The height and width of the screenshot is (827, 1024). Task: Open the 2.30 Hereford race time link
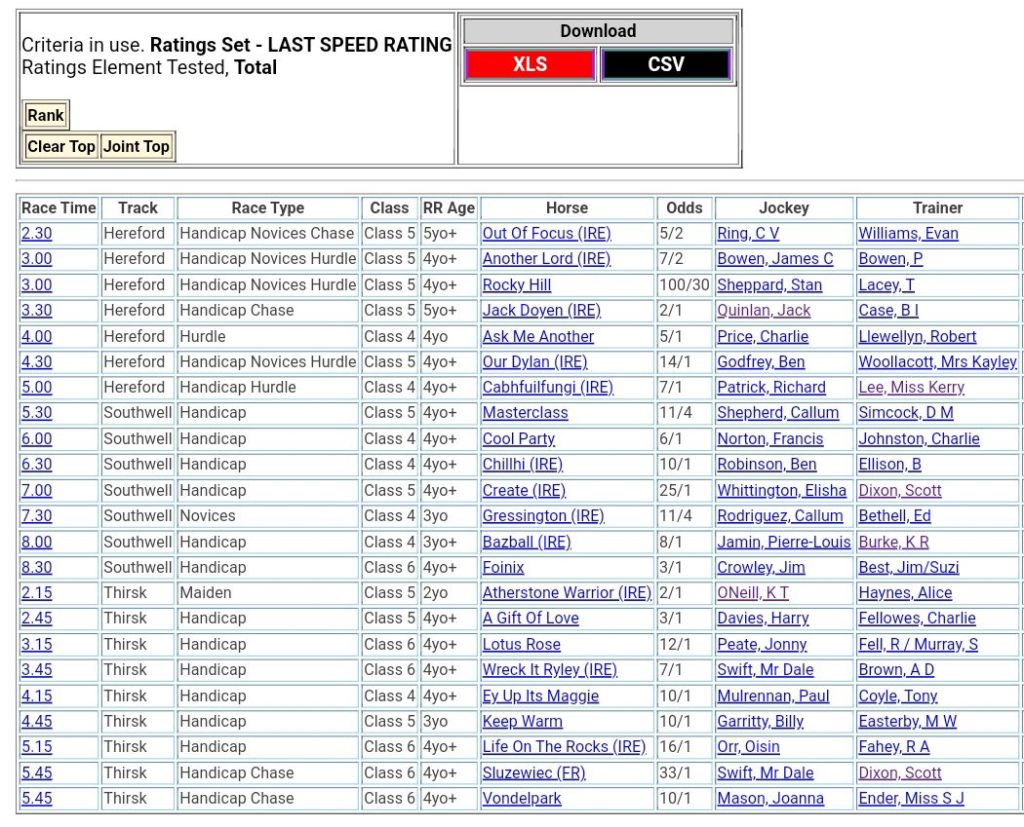tap(37, 233)
